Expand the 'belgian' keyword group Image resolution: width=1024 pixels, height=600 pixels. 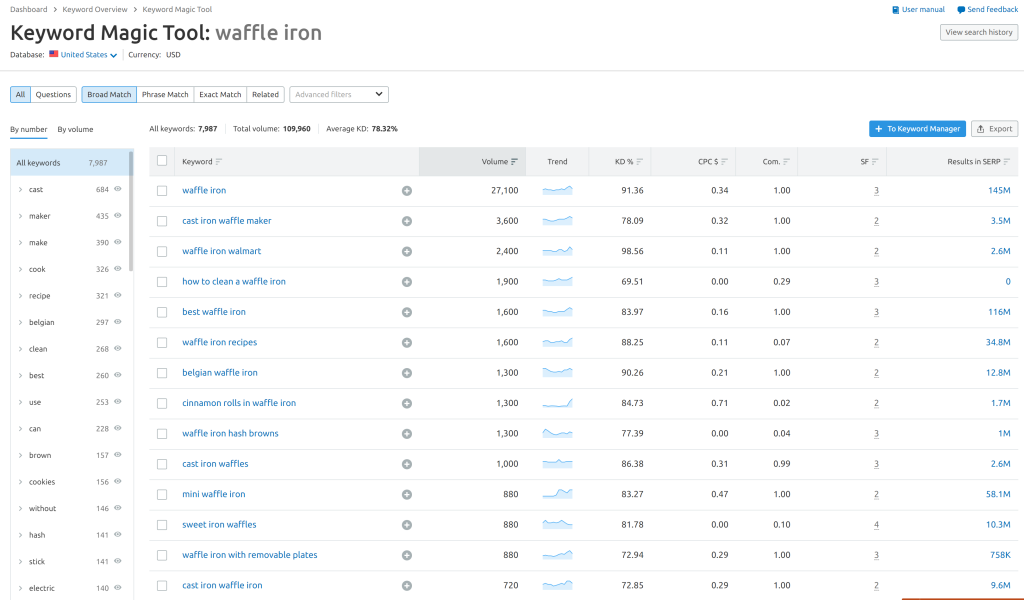[21, 322]
